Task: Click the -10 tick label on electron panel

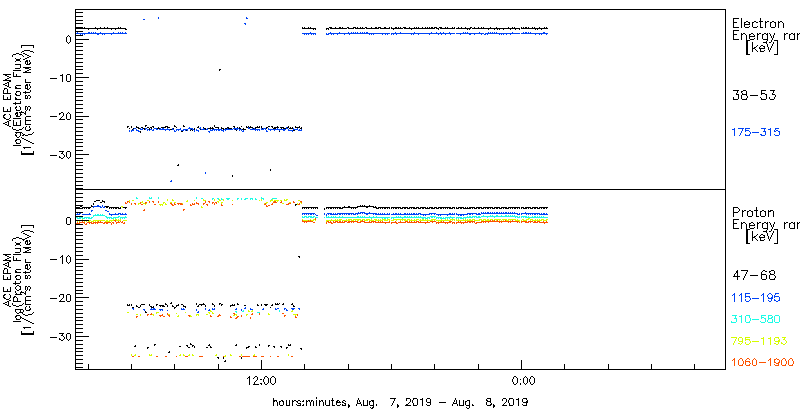Action: coord(60,78)
